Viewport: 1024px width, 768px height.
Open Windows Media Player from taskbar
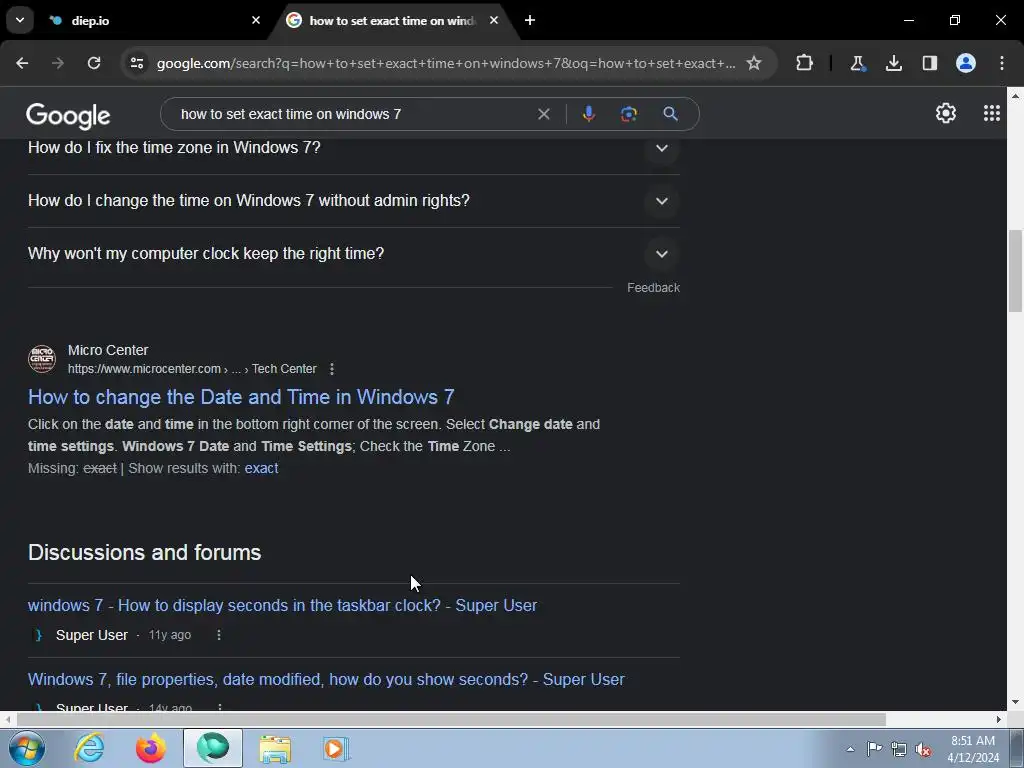[336, 748]
